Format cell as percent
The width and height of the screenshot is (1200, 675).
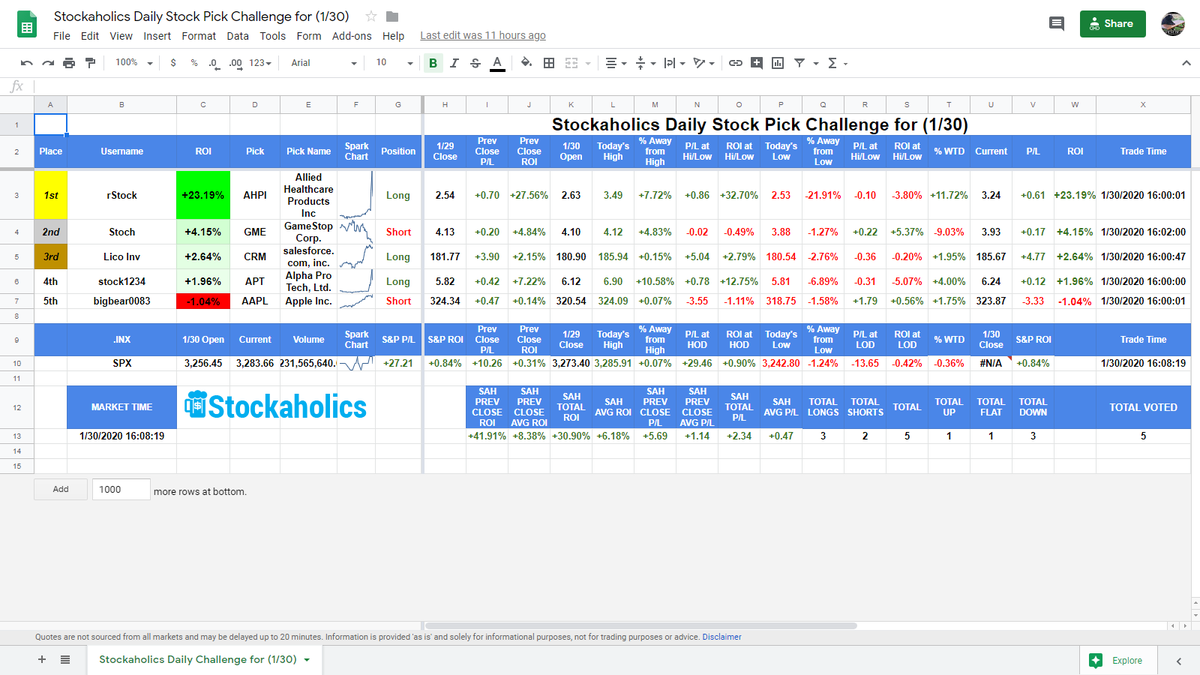[194, 63]
